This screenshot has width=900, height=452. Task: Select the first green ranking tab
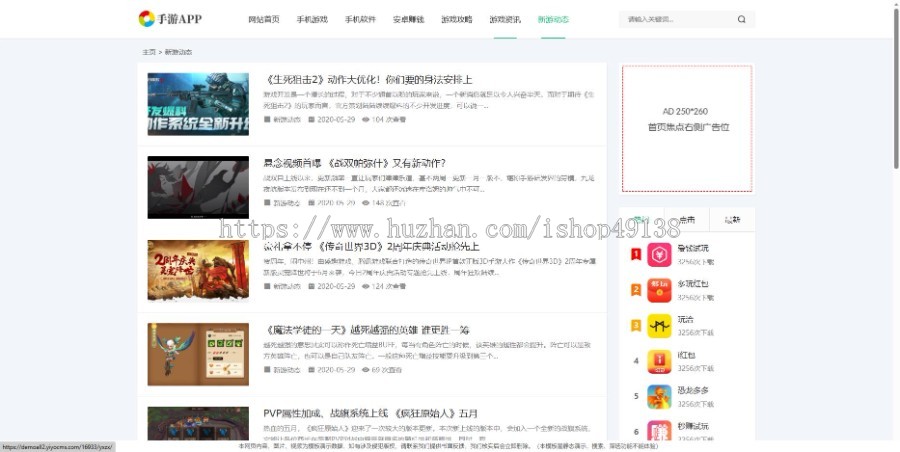642,219
